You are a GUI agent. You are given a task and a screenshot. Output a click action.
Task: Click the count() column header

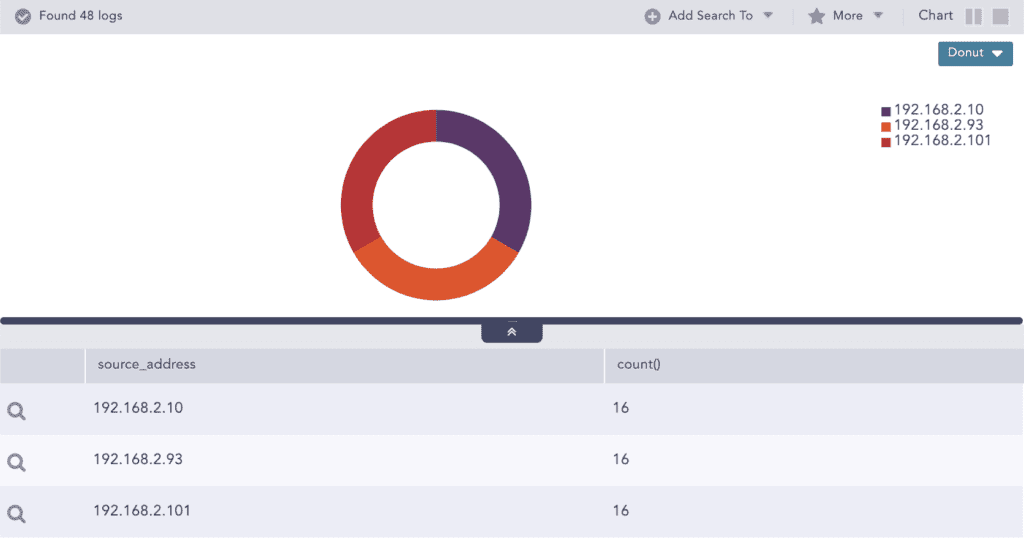[x=639, y=365]
